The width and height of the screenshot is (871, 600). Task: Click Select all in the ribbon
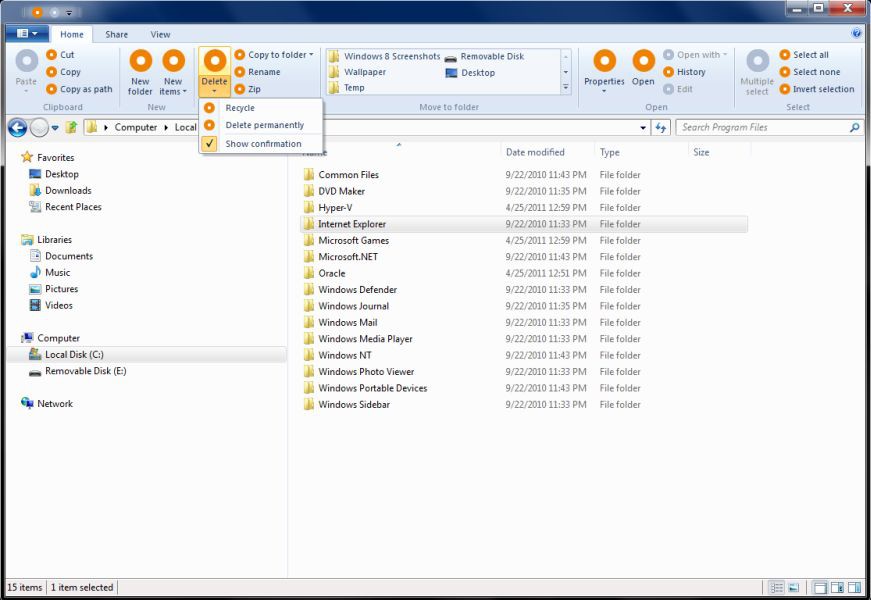804,54
